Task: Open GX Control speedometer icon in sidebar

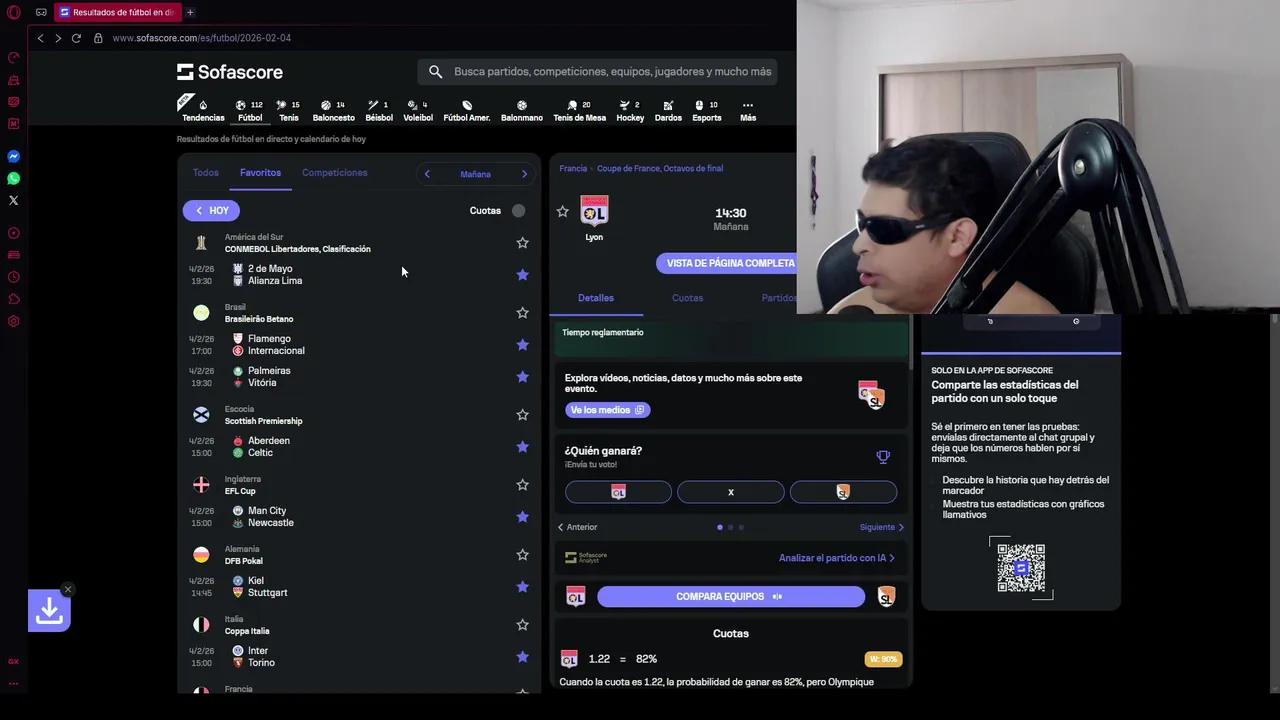Action: [14, 57]
